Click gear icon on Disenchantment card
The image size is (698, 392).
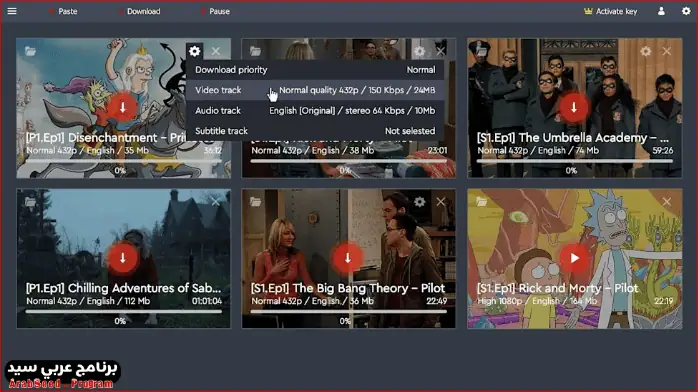click(195, 51)
